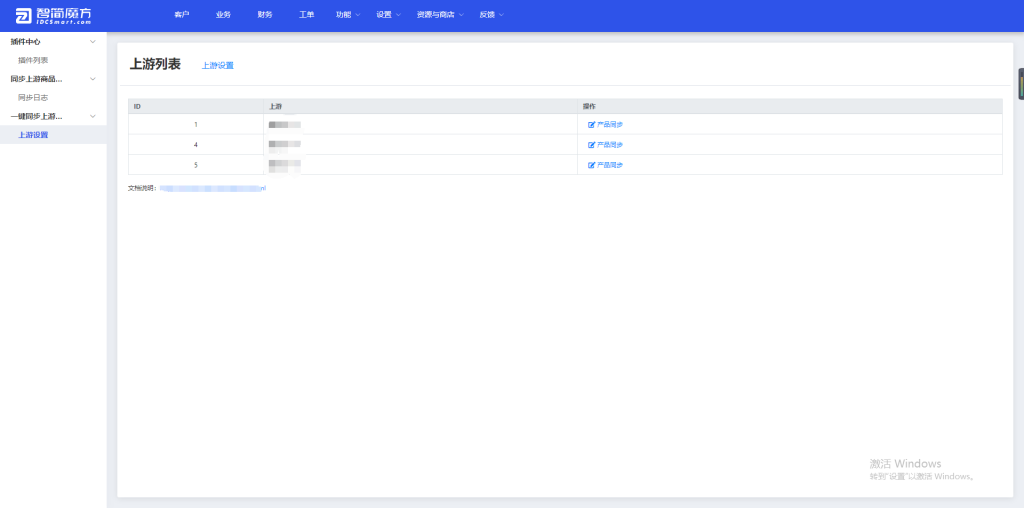
Task: Click the widget on the right edge
Action: (x=1019, y=84)
